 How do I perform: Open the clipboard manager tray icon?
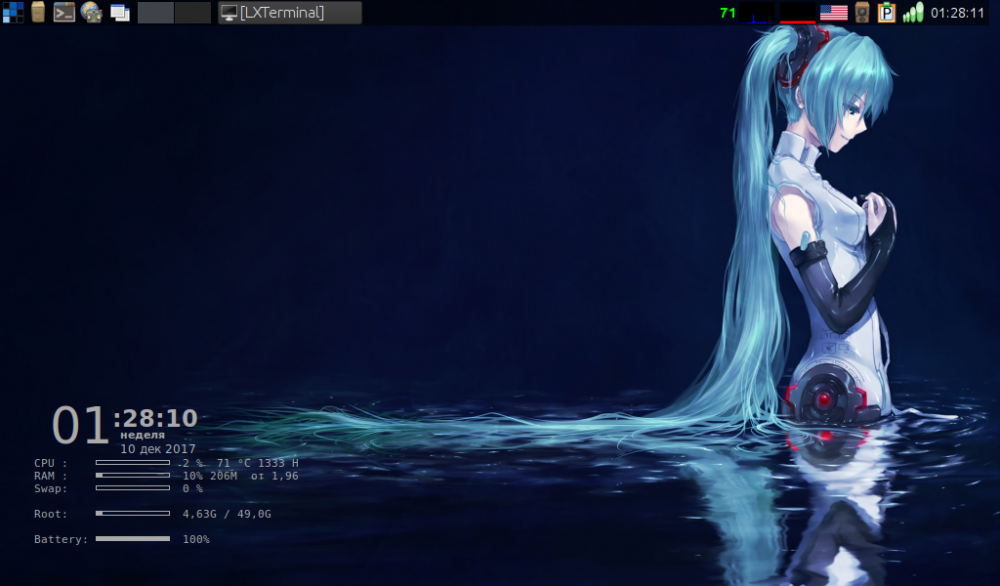pos(886,12)
